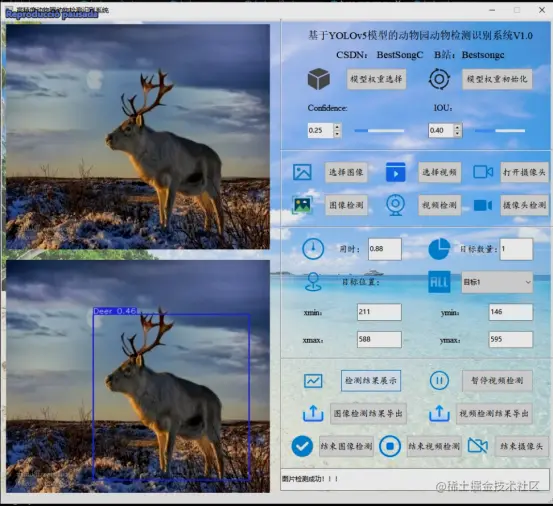This screenshot has width=554, height=507.
Task: Click the CSDN BestSongC text
Action: pos(379,55)
